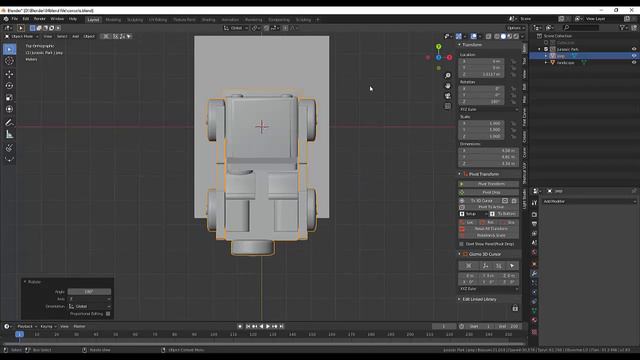Open the viewport Add menu
Image resolution: width=640 pixels, height=360 pixels.
76,36
